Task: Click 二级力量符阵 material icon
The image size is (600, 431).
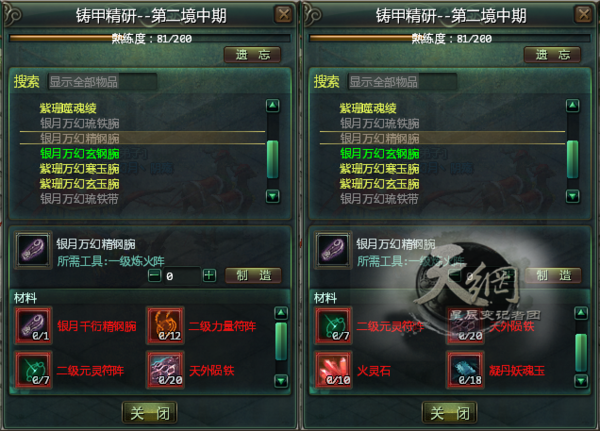Action: (x=165, y=326)
